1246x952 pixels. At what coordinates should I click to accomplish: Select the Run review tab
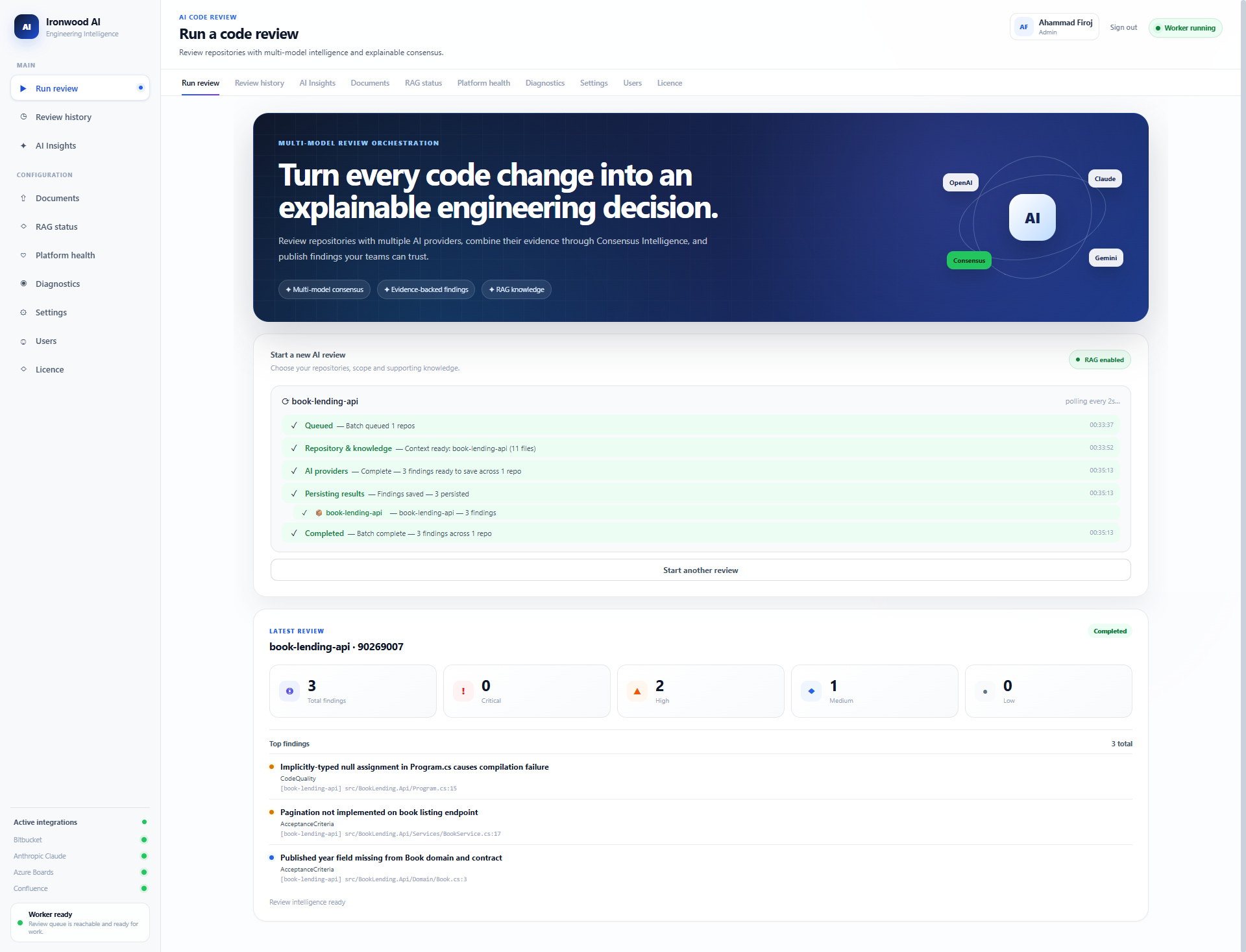pos(201,83)
